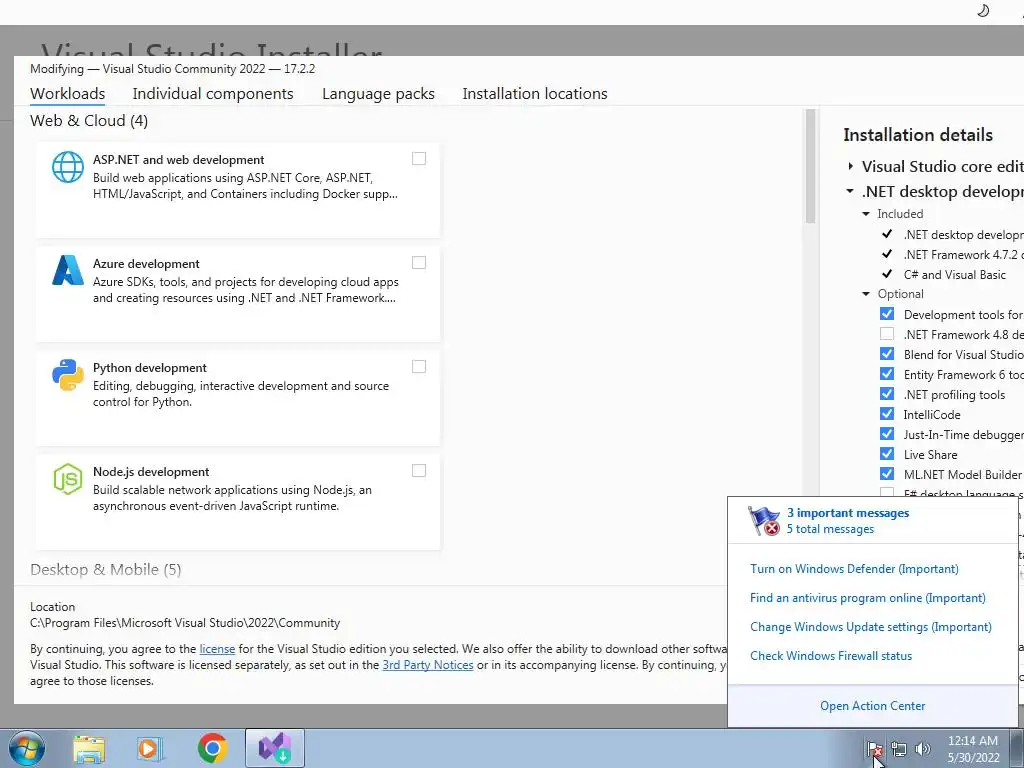1024x768 pixels.
Task: Uncheck Blend for Visual Studio
Action: [x=887, y=354]
